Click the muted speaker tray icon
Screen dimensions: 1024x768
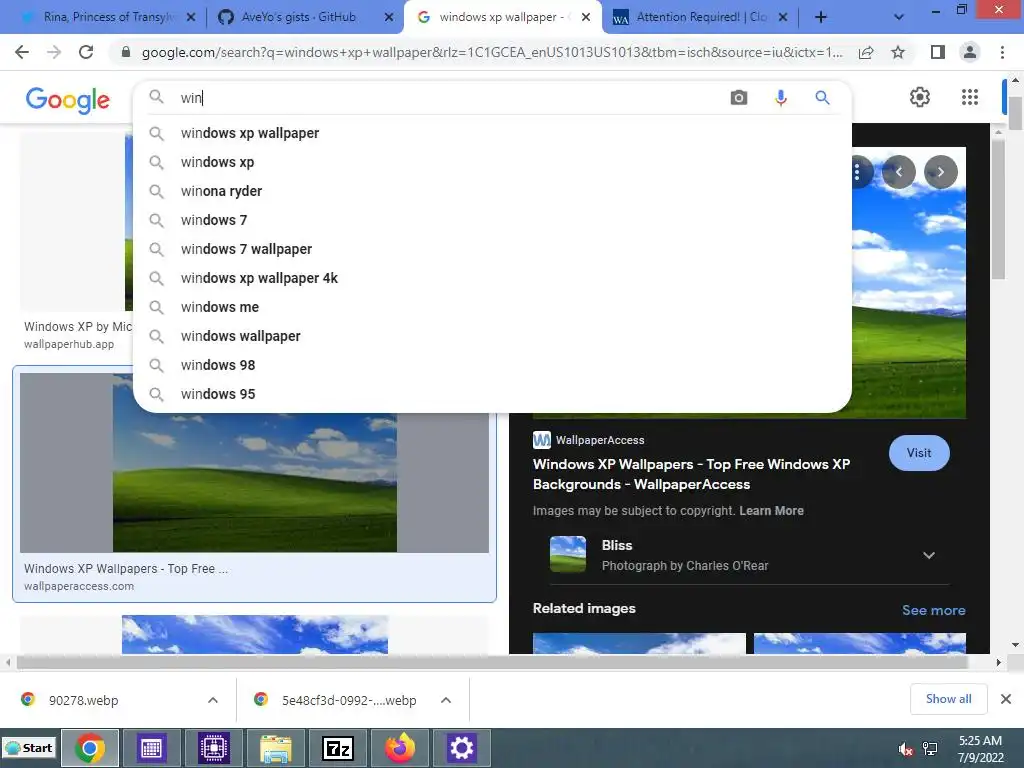(906, 749)
